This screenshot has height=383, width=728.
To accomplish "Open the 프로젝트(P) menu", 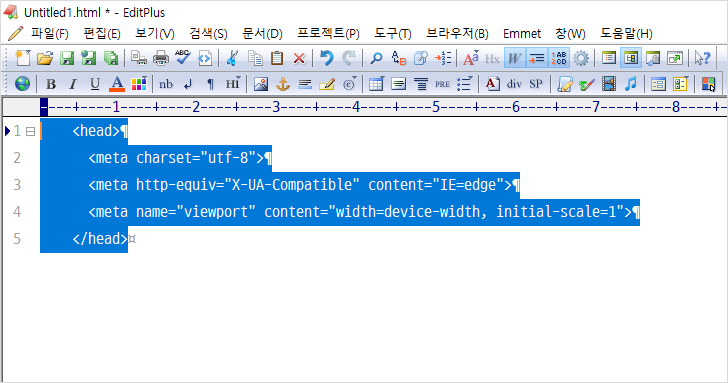I will coord(328,33).
